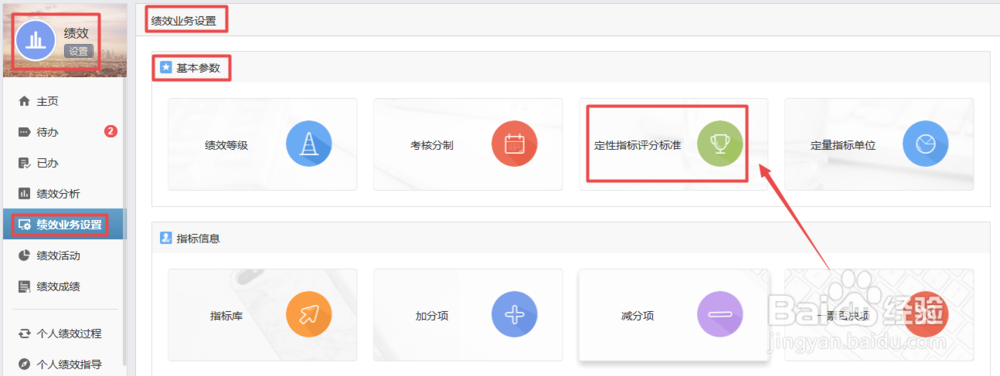Open the 考核分制 card

(x=467, y=144)
